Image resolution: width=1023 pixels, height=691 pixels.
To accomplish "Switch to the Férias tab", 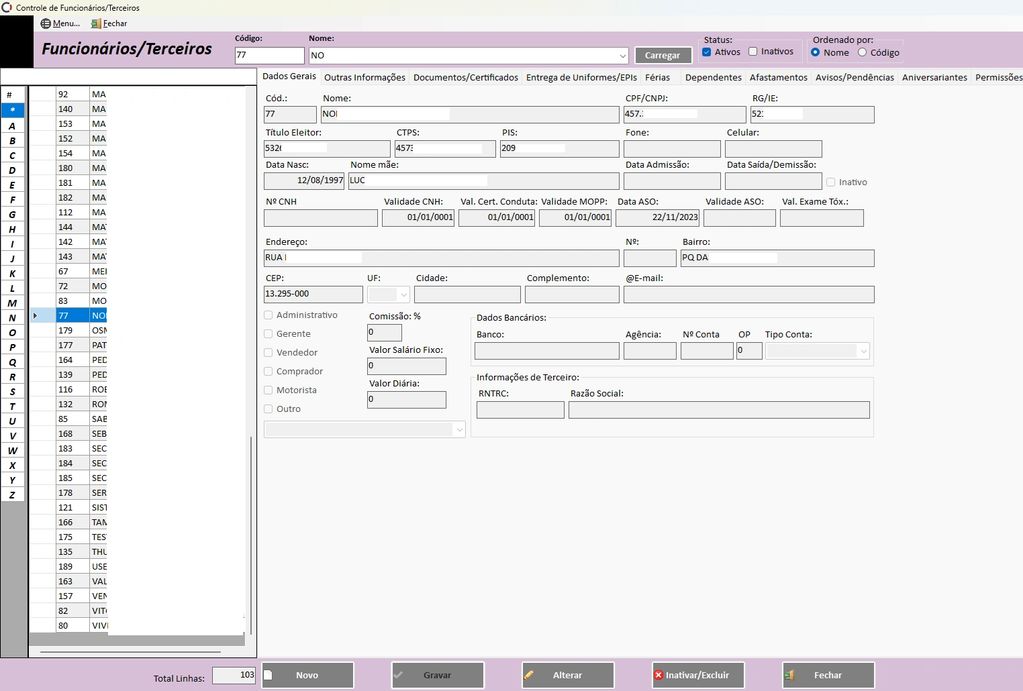I will pos(657,77).
